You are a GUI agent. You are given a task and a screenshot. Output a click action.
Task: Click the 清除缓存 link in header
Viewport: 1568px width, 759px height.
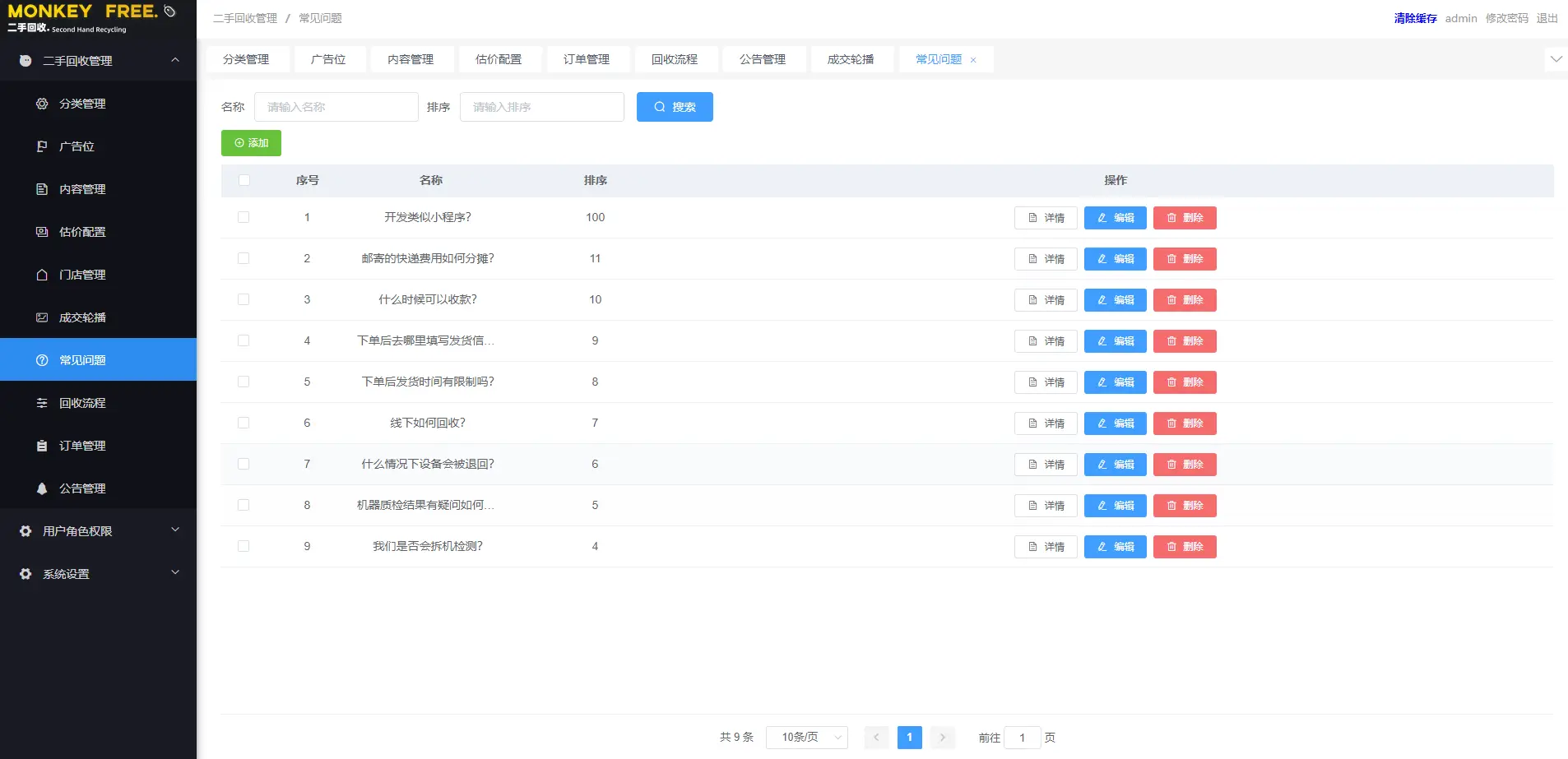pyautogui.click(x=1415, y=18)
